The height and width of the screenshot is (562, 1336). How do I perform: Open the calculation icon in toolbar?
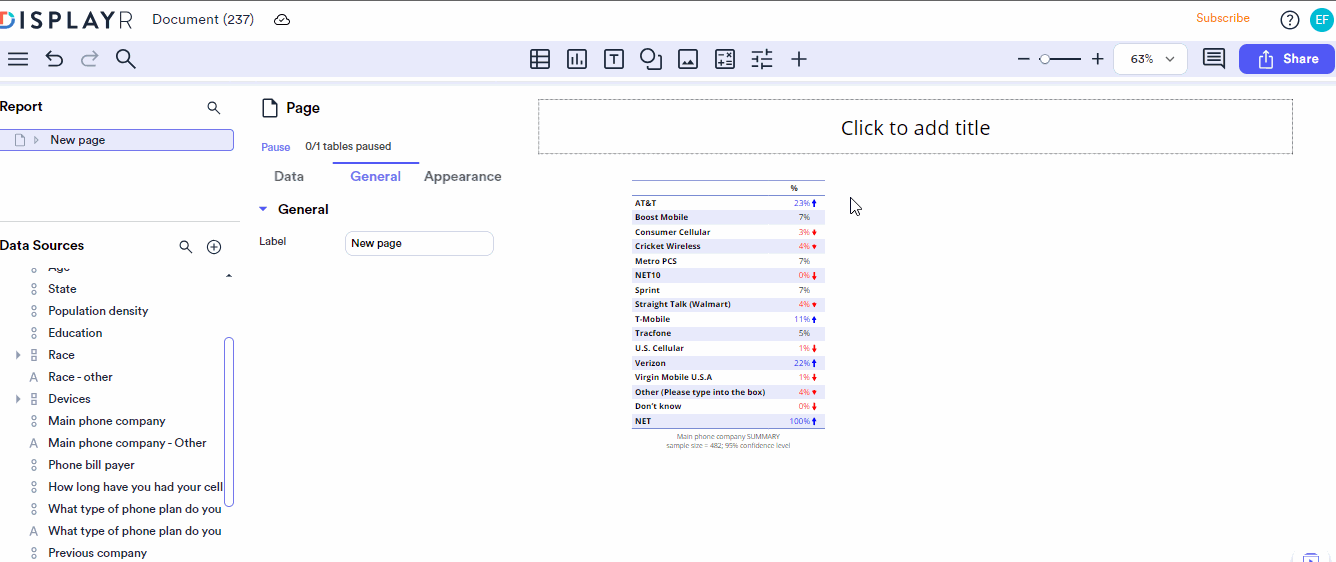[x=725, y=59]
